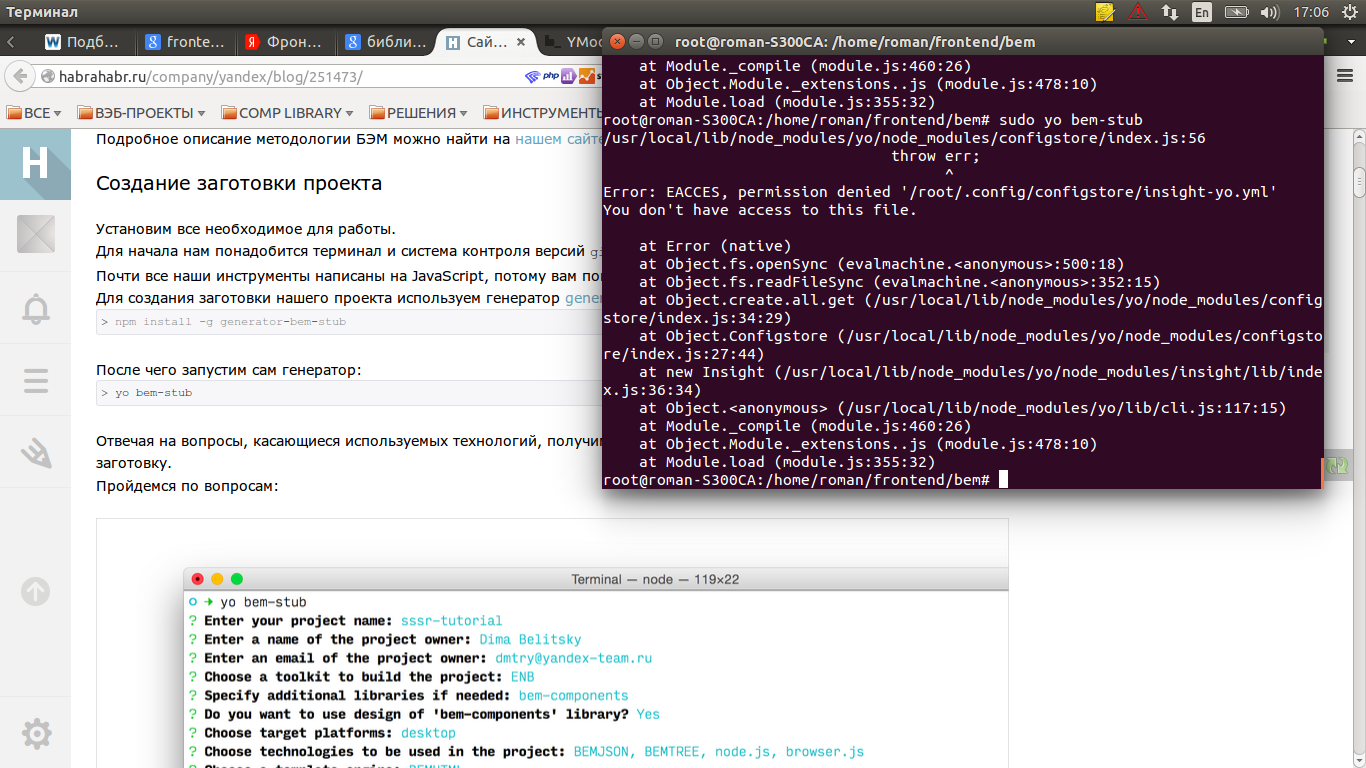Image resolution: width=1366 pixels, height=768 pixels.
Task: Switch to the 'Подб...' browser tab
Action: pos(84,43)
